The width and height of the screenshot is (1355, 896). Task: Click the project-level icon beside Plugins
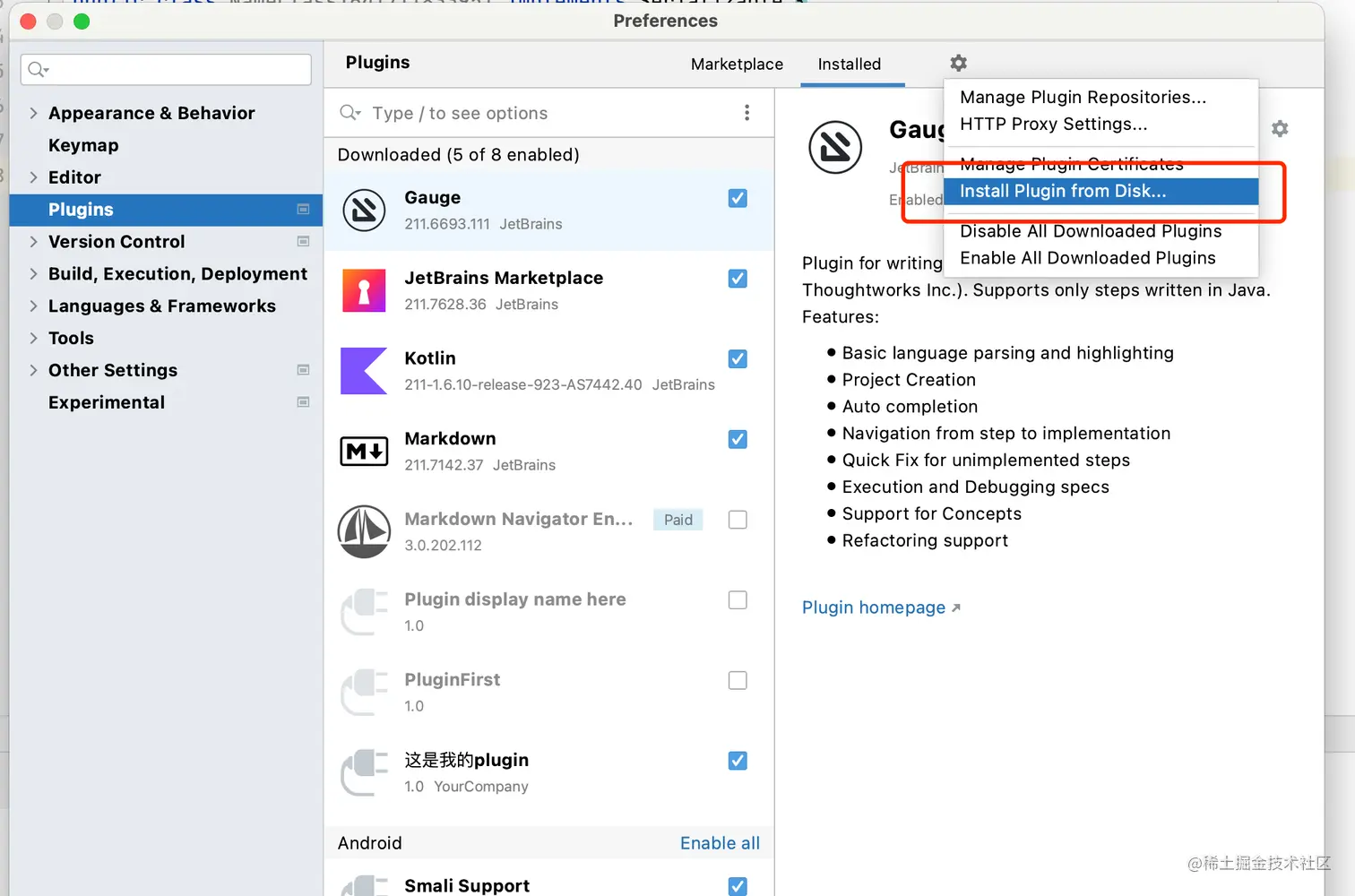(303, 209)
